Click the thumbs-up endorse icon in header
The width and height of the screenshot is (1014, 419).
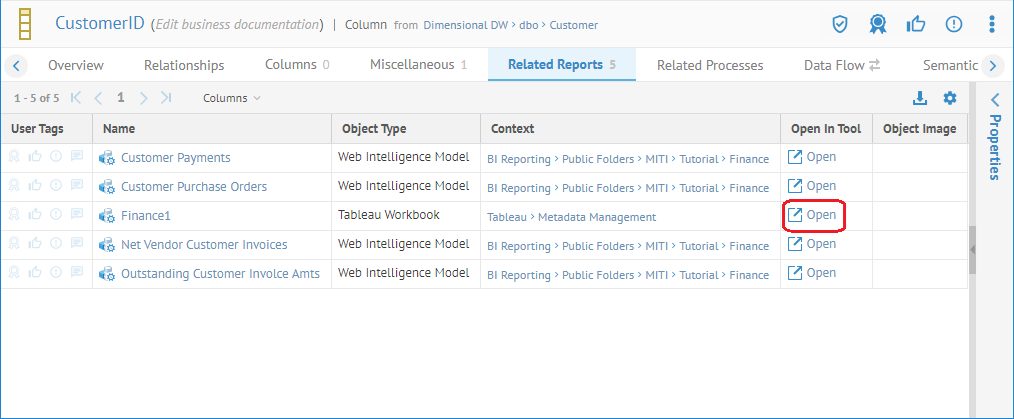tap(916, 24)
